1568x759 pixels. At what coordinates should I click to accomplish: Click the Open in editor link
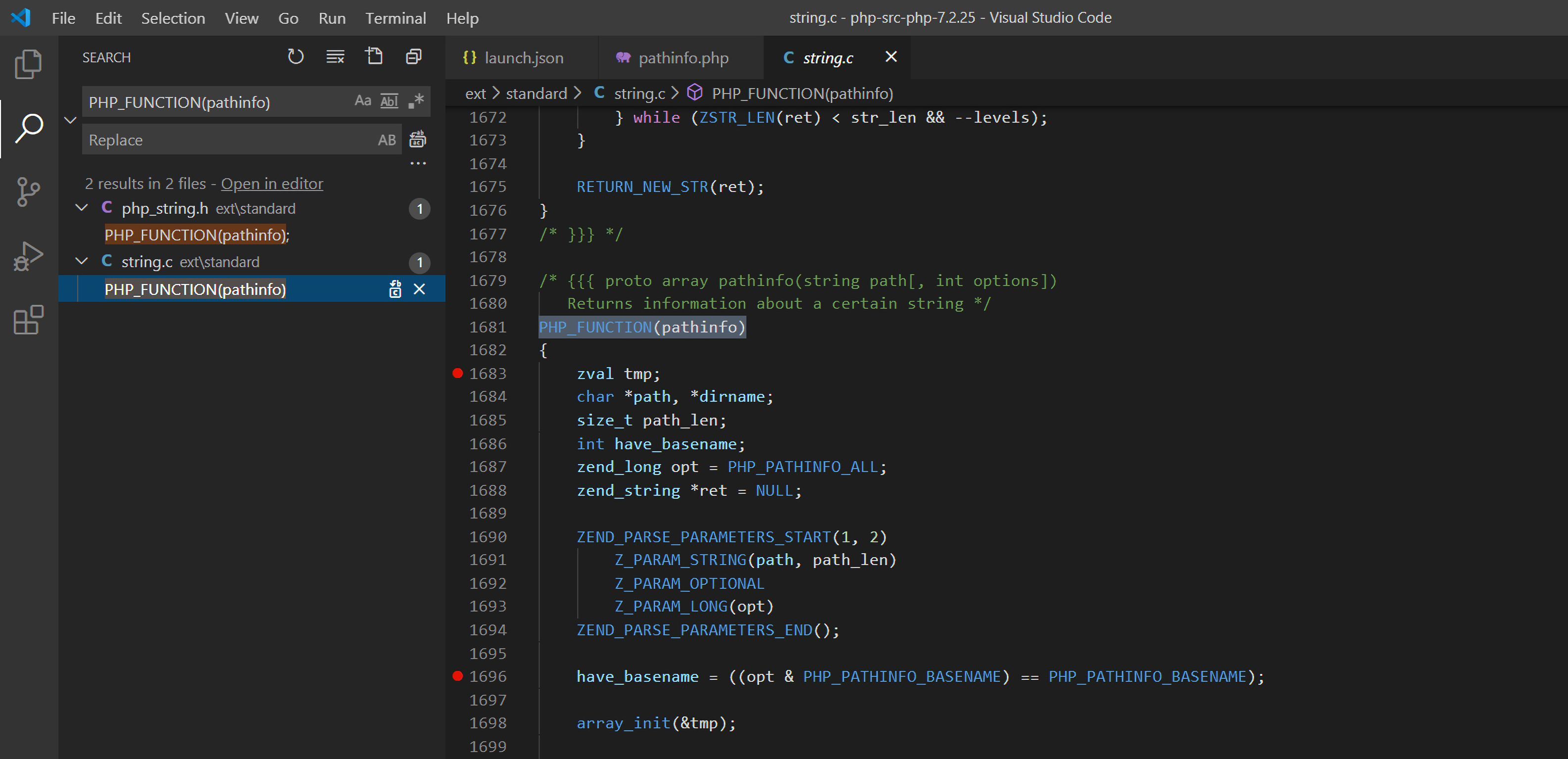pos(271,183)
